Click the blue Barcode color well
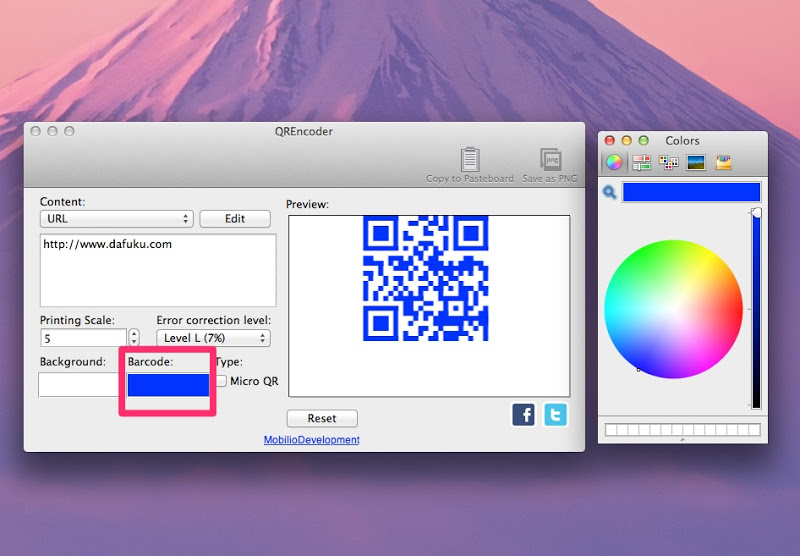Image resolution: width=800 pixels, height=556 pixels. pyautogui.click(x=168, y=385)
